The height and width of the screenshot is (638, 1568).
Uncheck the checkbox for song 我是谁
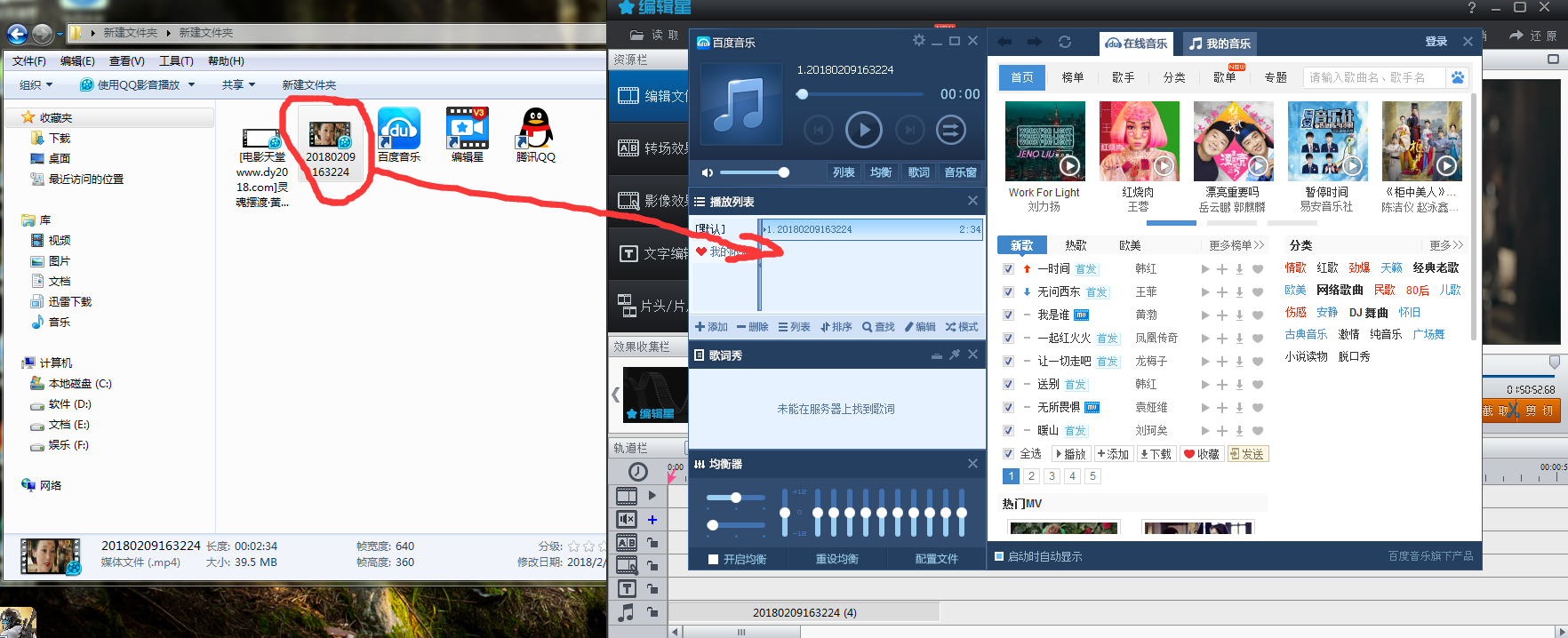1008,315
